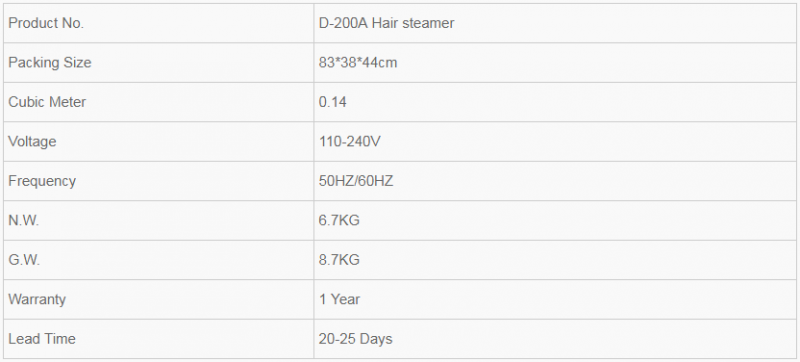Viewport: 800px width, 362px height.
Task: Select the 50HZ/60HZ value
Action: pos(356,181)
